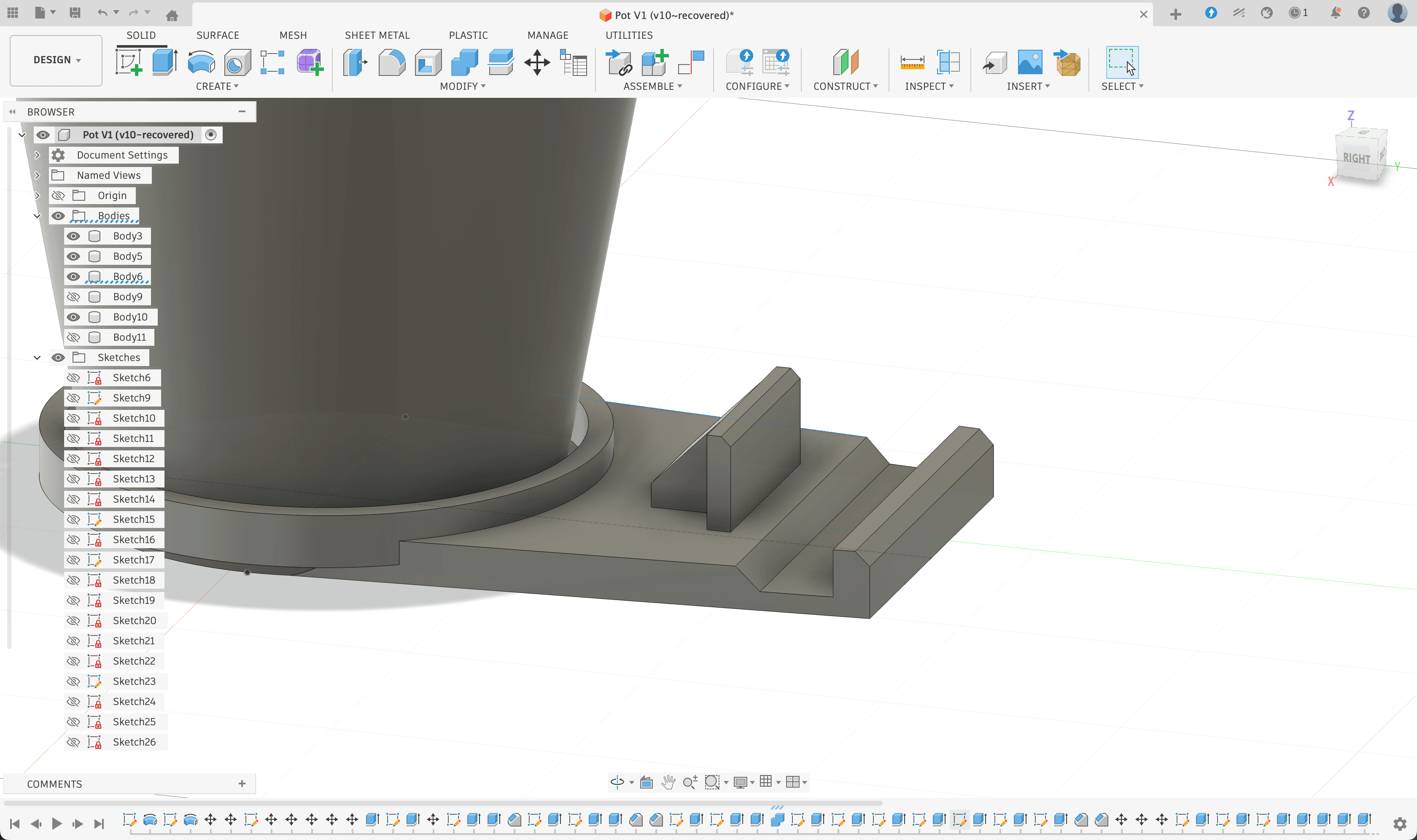This screenshot has height=840, width=1417.
Task: Open the DESIGN workspace dropdown
Action: coord(56,60)
